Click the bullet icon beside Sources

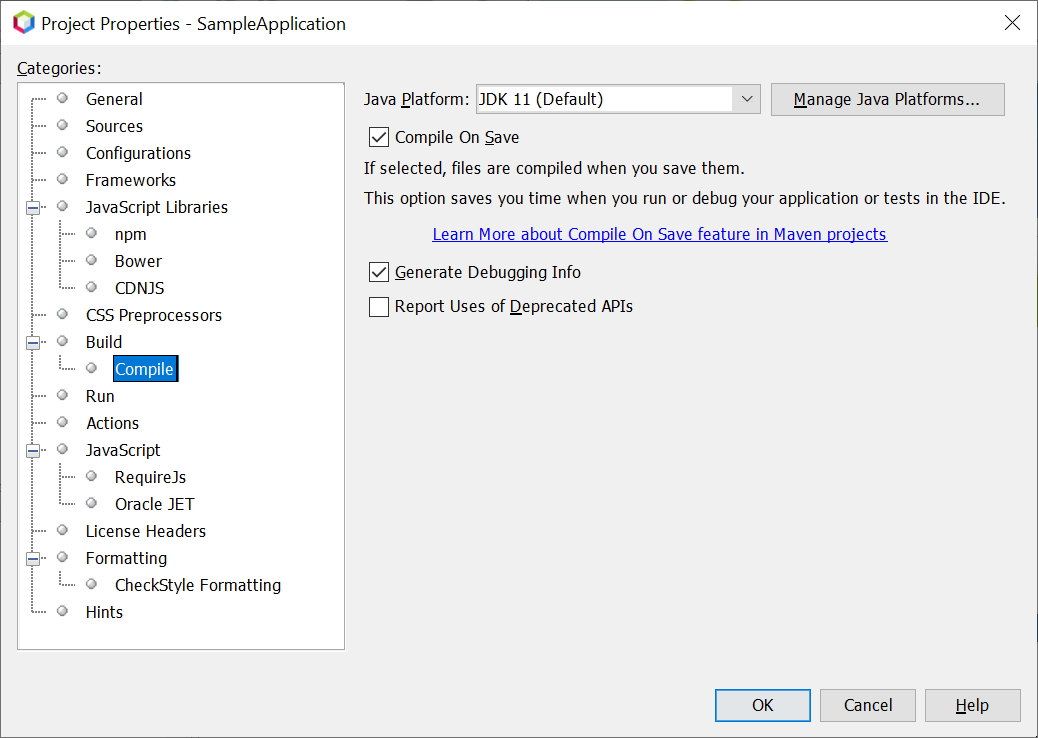click(x=63, y=125)
